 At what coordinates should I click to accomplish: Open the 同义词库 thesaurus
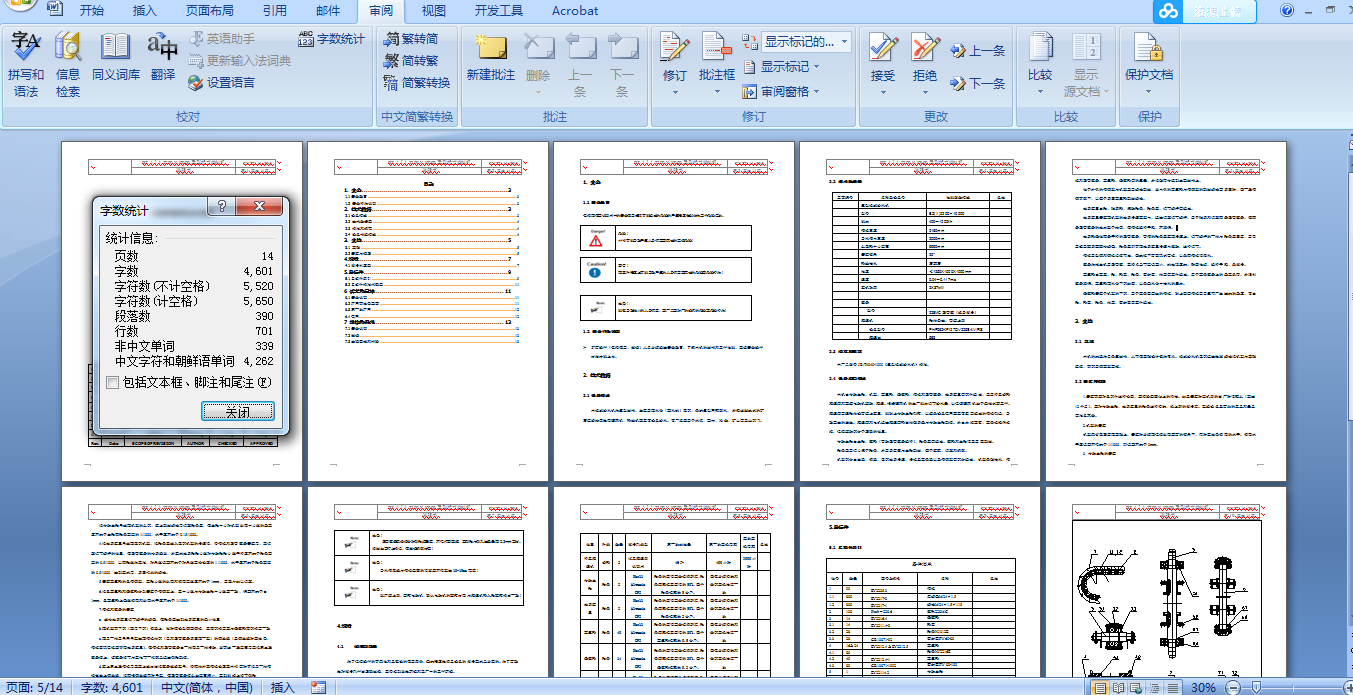pos(116,64)
